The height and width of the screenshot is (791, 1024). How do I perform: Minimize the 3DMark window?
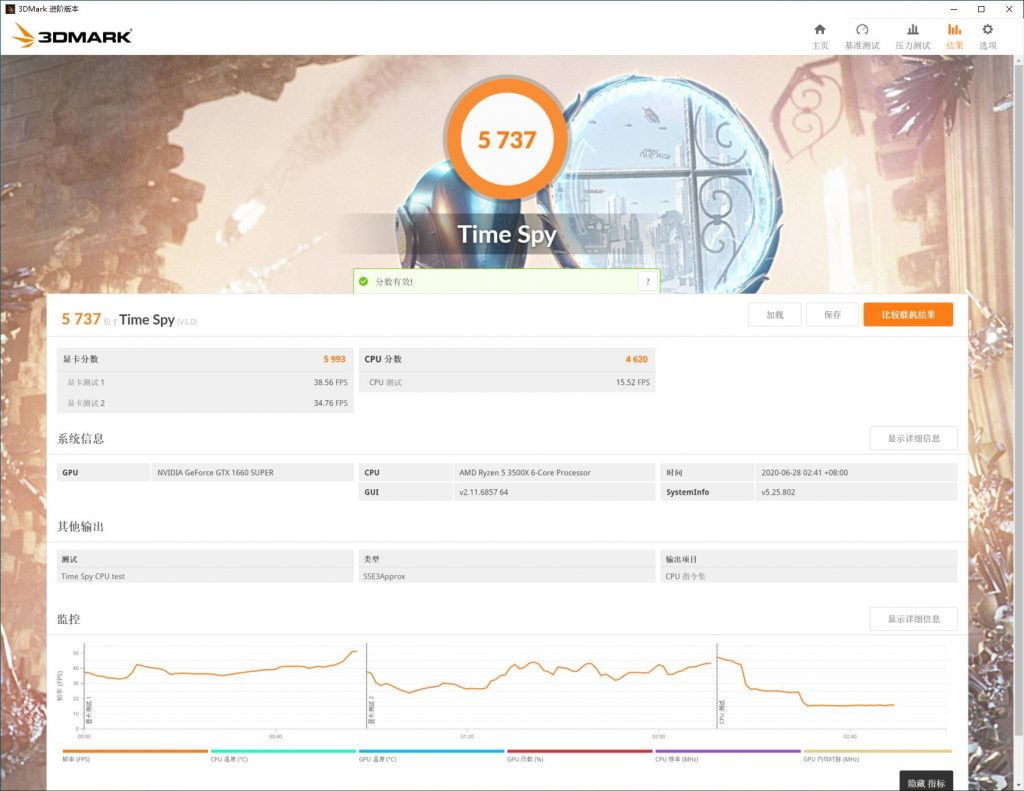[954, 9]
